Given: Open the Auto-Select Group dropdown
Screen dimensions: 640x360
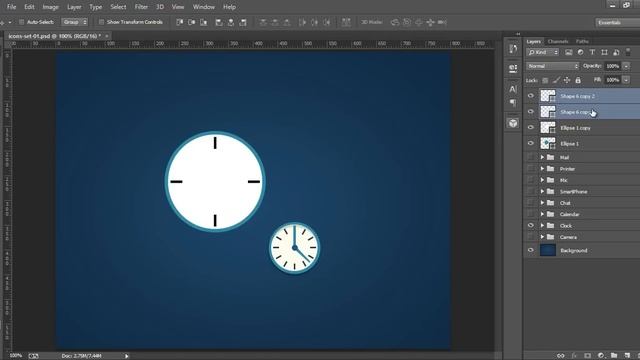Looking at the screenshot, I should point(74,22).
